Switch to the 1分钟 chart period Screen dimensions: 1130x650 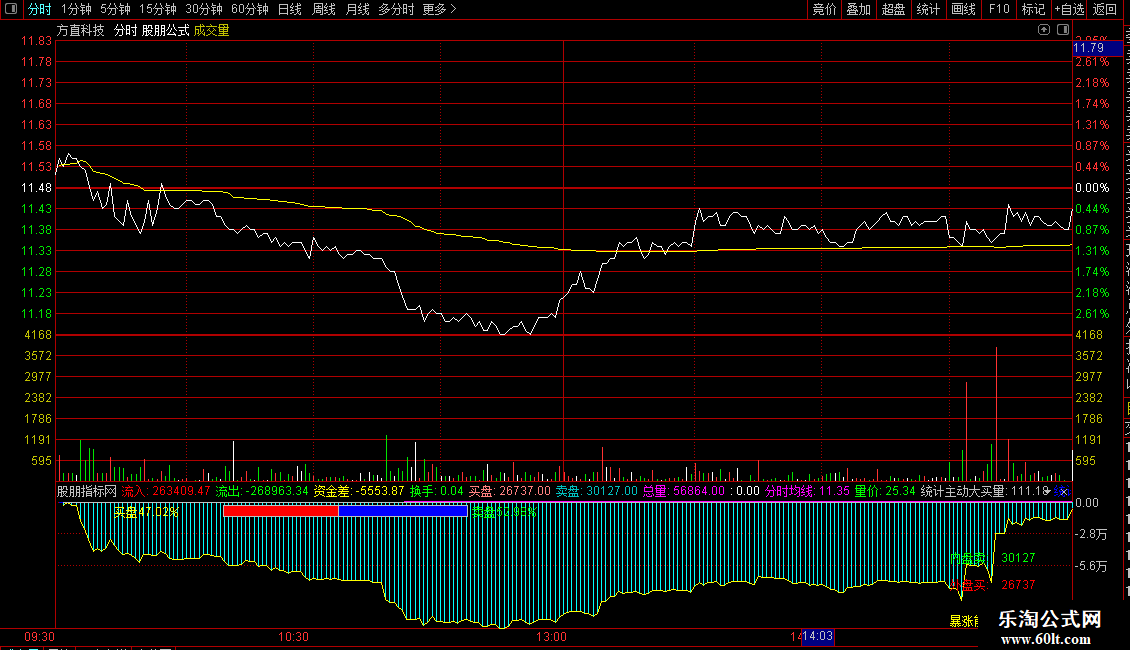pyautogui.click(x=76, y=9)
